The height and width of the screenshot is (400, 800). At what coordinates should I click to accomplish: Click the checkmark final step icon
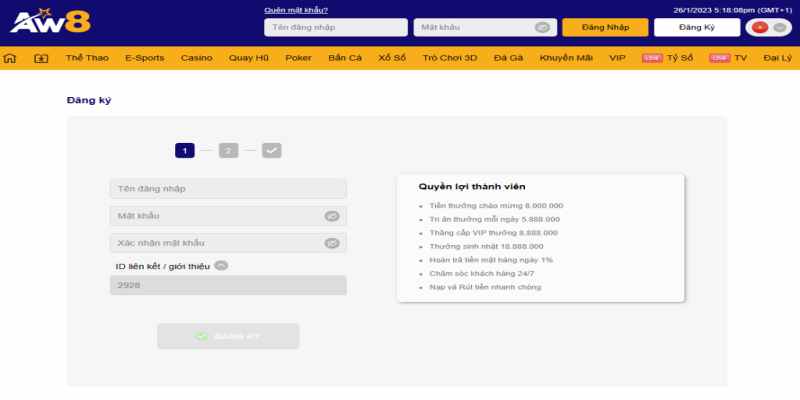pyautogui.click(x=272, y=151)
